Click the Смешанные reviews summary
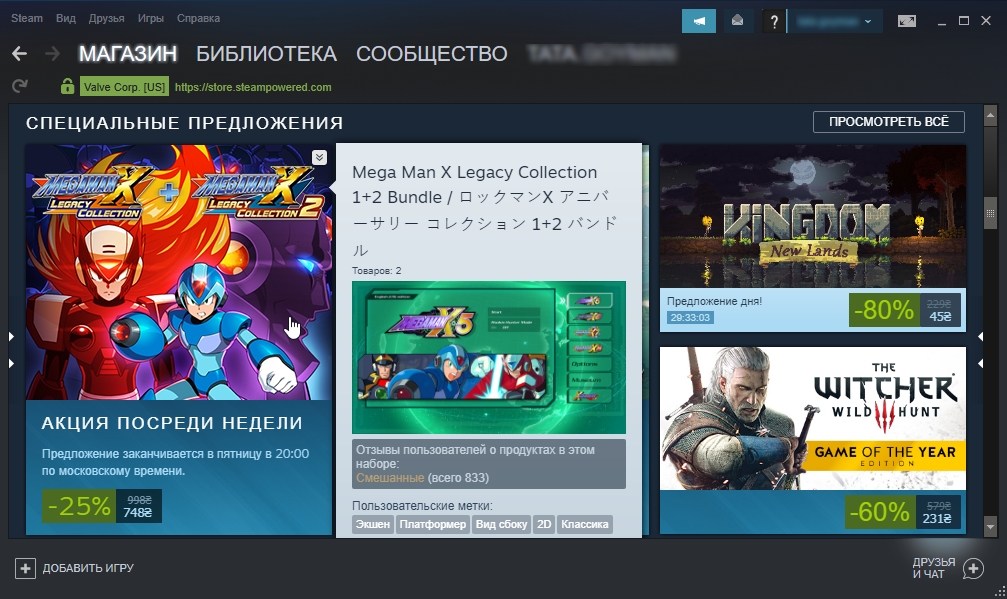 coord(390,478)
